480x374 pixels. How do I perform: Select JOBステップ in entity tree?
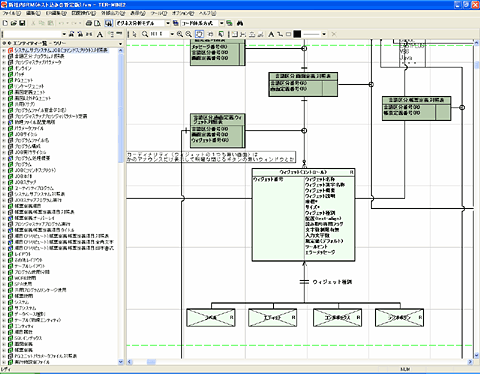25,182
